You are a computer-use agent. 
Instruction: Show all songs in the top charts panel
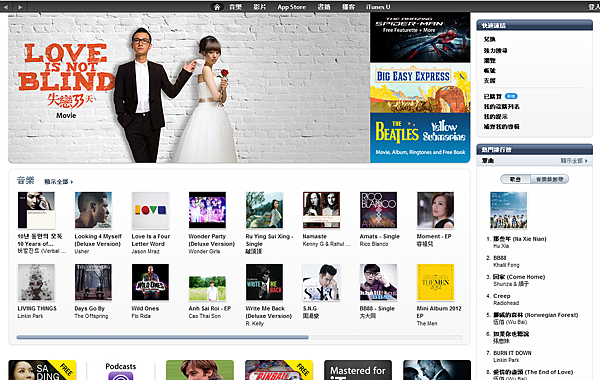coord(574,161)
